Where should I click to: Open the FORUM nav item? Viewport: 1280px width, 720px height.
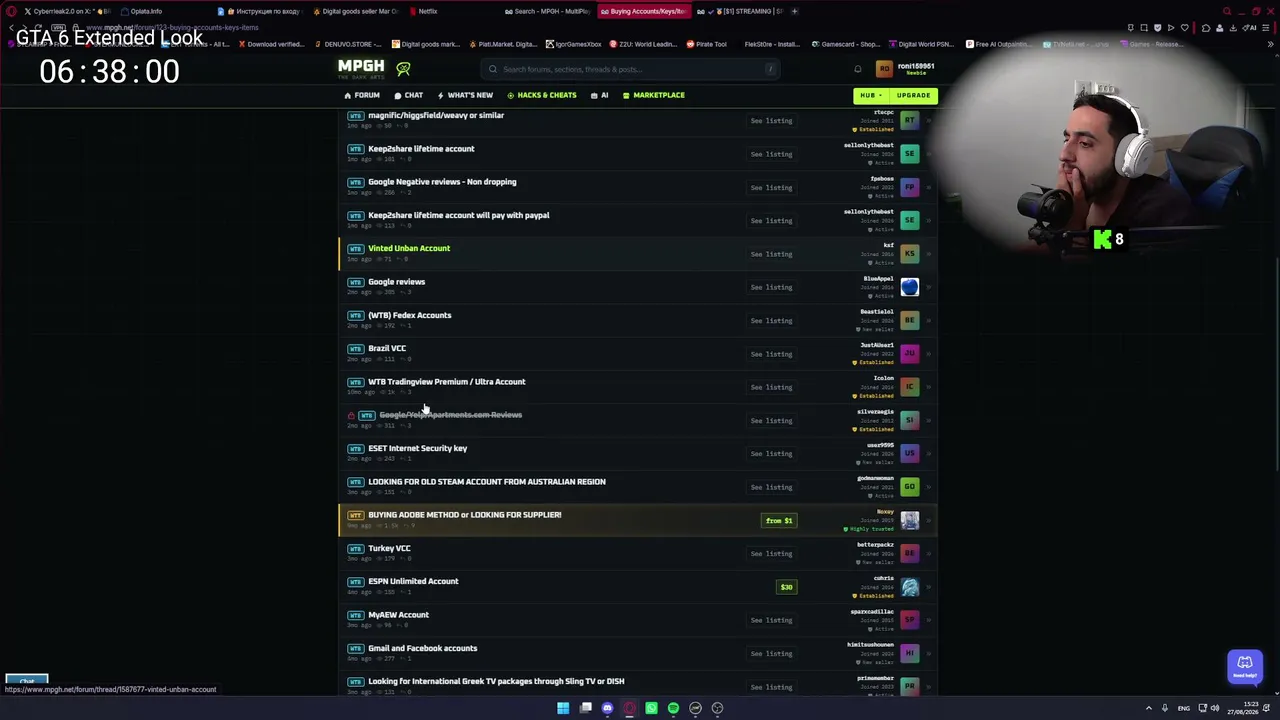pyautogui.click(x=362, y=96)
